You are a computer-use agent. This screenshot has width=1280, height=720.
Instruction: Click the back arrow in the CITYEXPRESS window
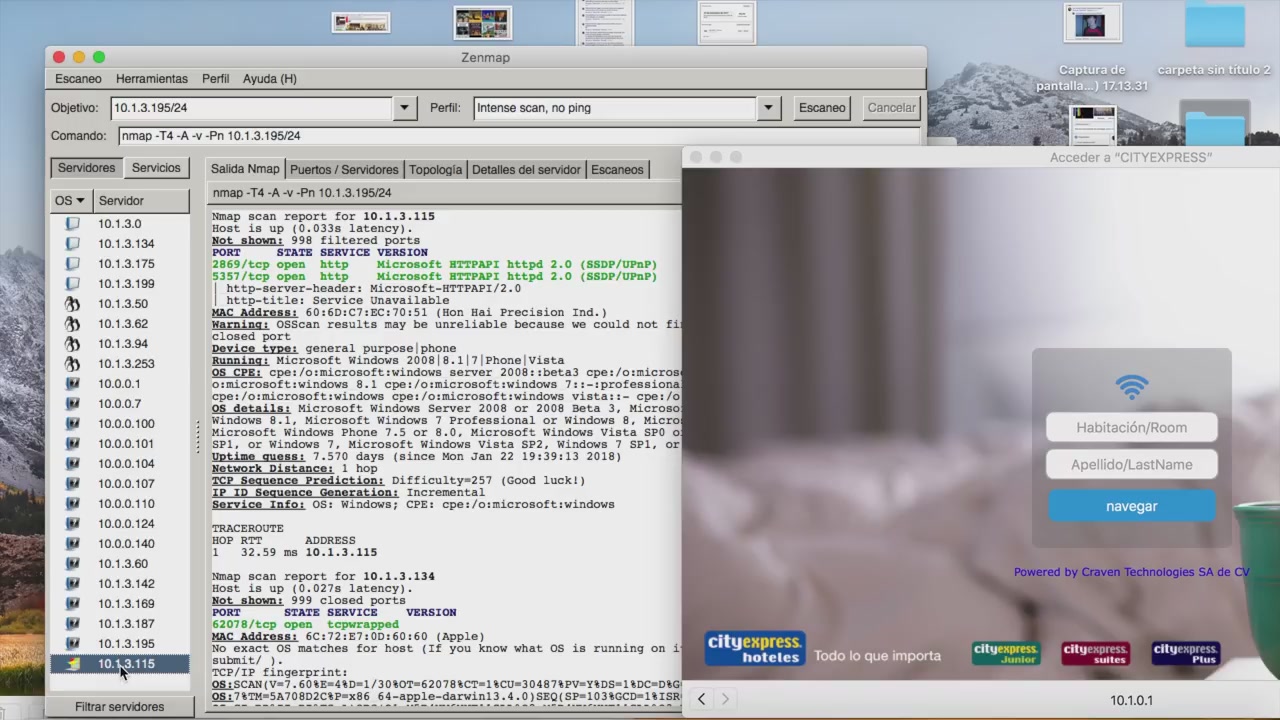tap(701, 699)
